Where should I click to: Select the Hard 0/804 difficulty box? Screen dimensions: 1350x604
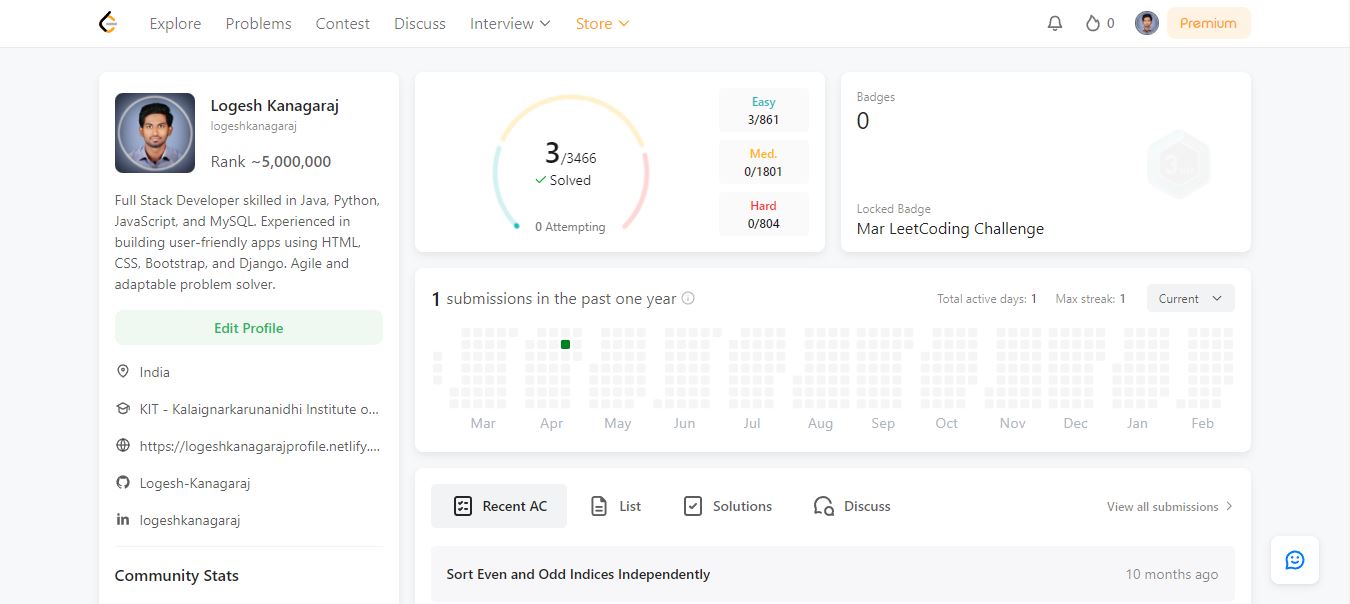[x=764, y=214]
